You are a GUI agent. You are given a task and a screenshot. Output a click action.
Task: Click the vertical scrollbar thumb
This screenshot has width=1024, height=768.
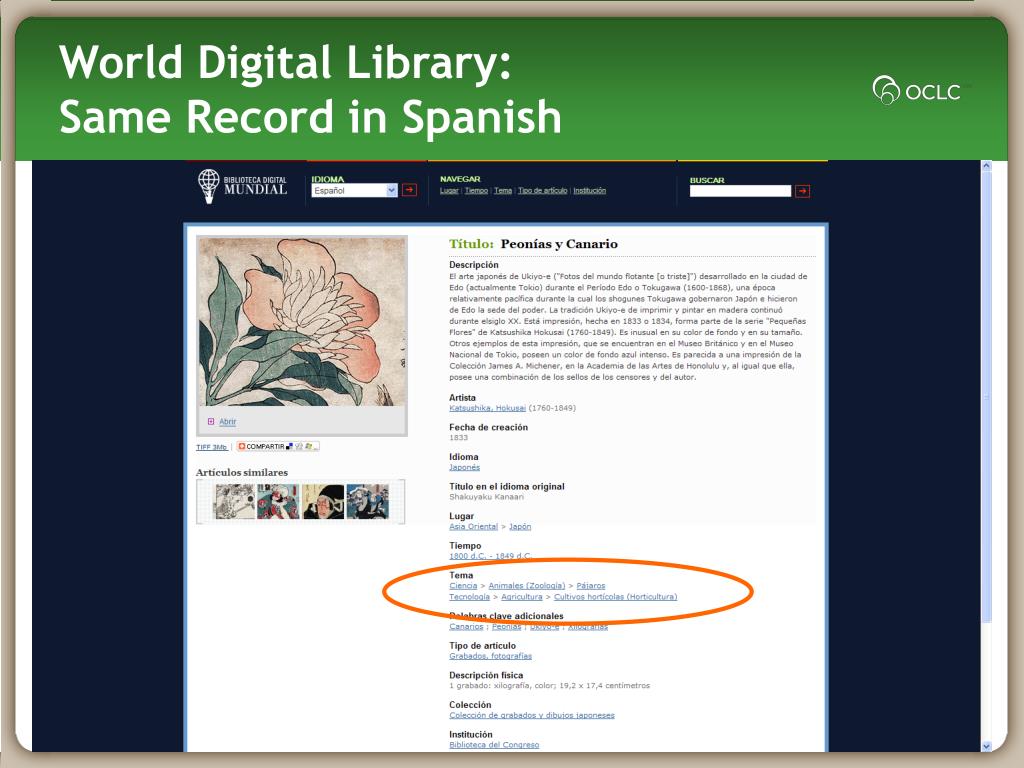tap(986, 397)
